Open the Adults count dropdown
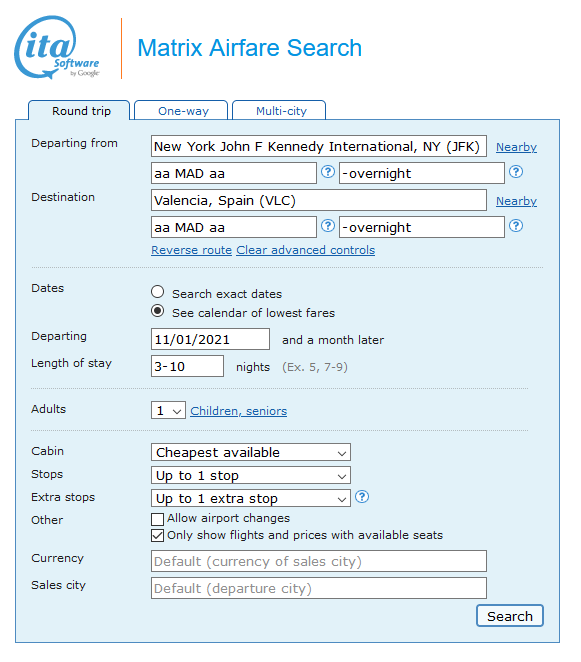The image size is (581, 662). point(168,410)
